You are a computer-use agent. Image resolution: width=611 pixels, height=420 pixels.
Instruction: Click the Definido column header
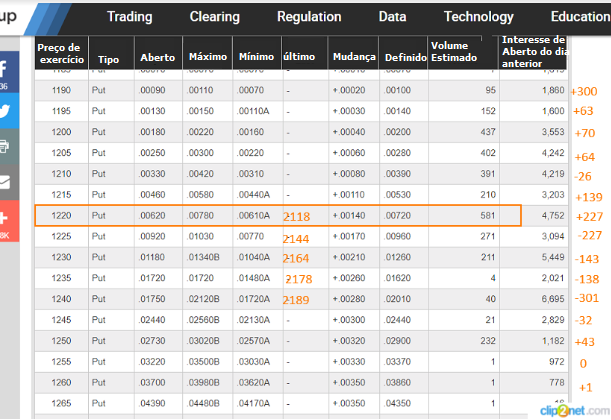coord(405,59)
